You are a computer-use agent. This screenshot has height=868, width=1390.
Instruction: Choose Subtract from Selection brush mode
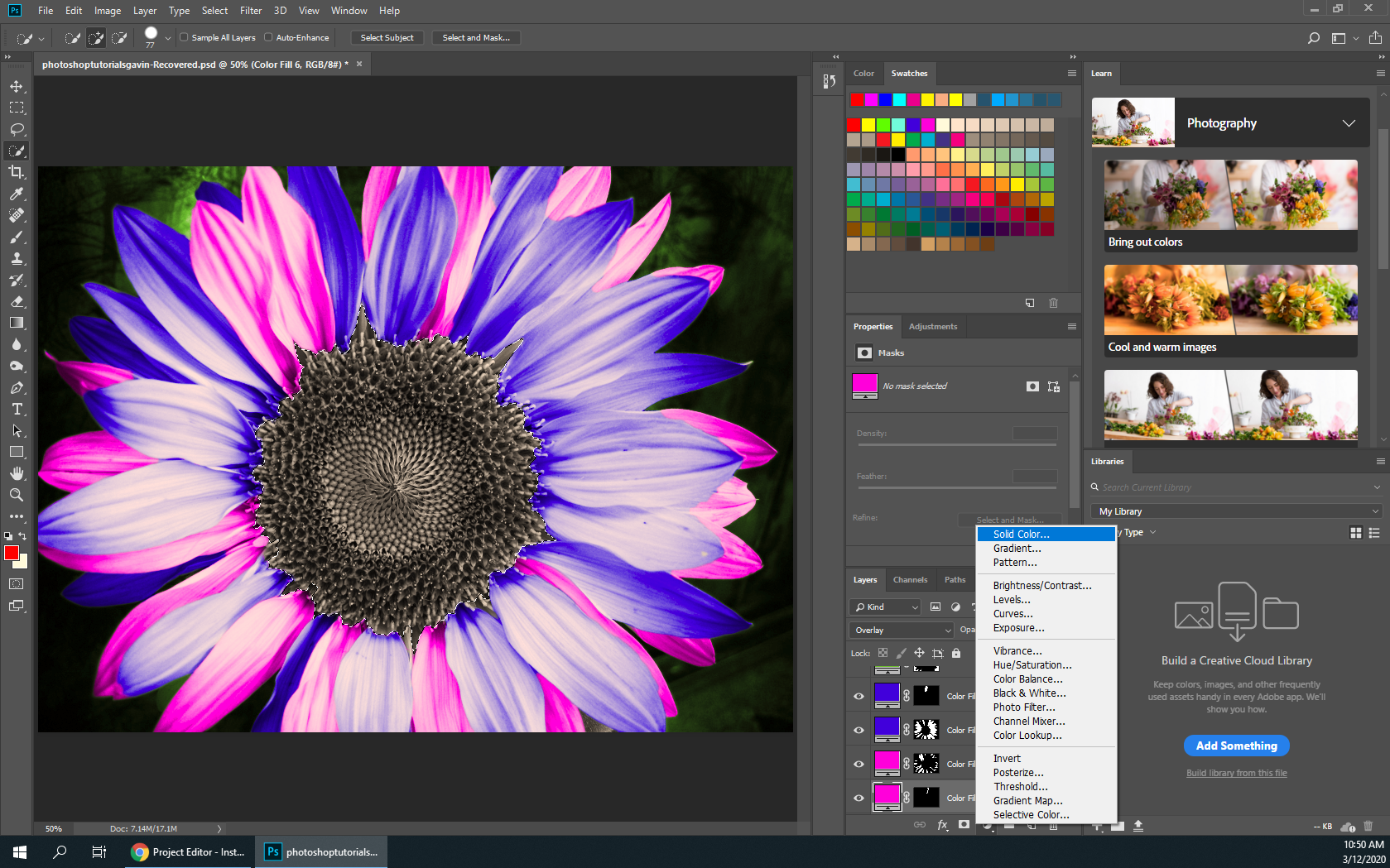119,38
